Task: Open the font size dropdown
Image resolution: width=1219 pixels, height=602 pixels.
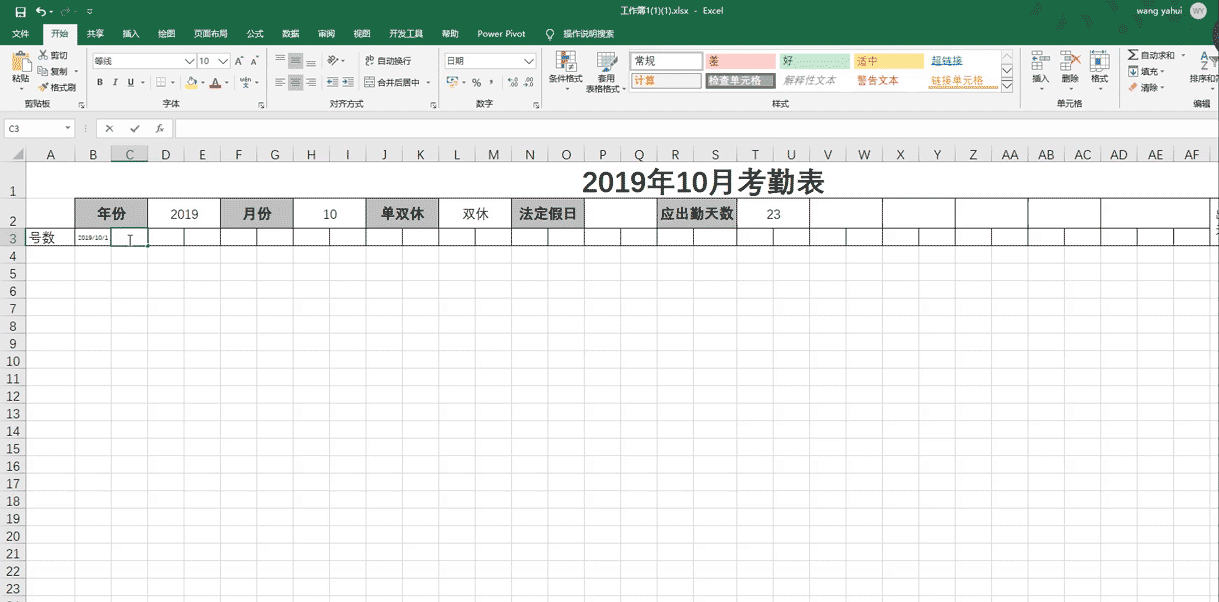Action: (224, 61)
